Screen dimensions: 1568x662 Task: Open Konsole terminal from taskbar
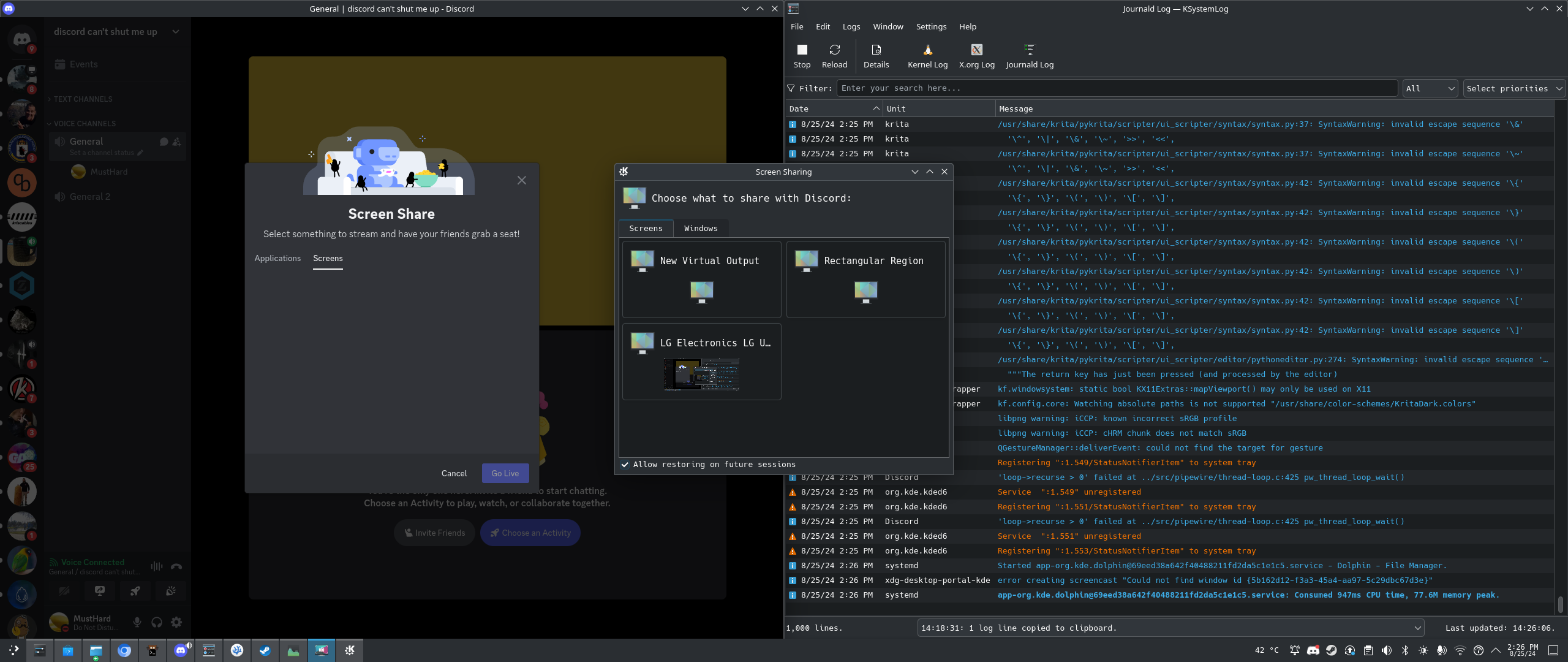tap(153, 650)
